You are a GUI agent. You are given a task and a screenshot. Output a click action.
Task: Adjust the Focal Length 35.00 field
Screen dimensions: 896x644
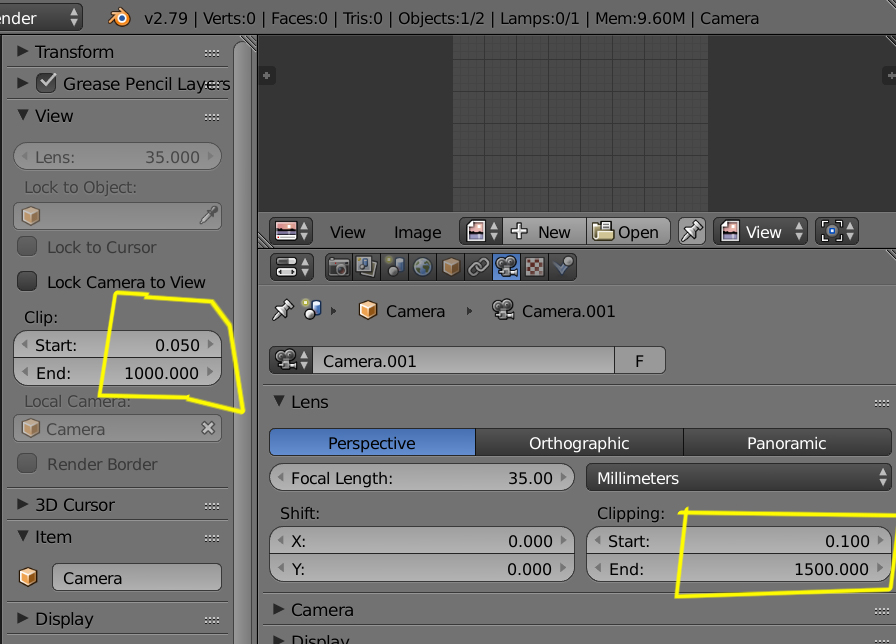(422, 477)
